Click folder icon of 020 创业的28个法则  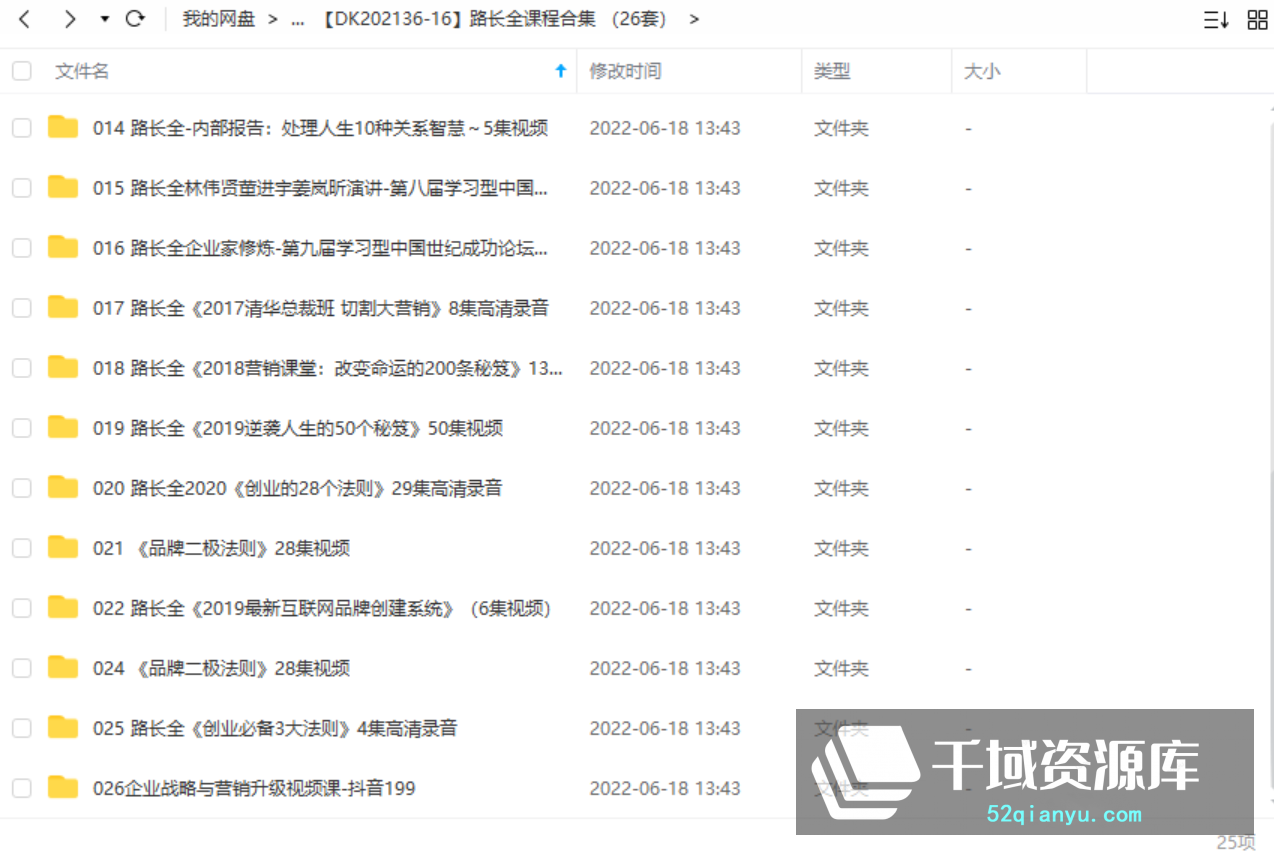(x=63, y=487)
